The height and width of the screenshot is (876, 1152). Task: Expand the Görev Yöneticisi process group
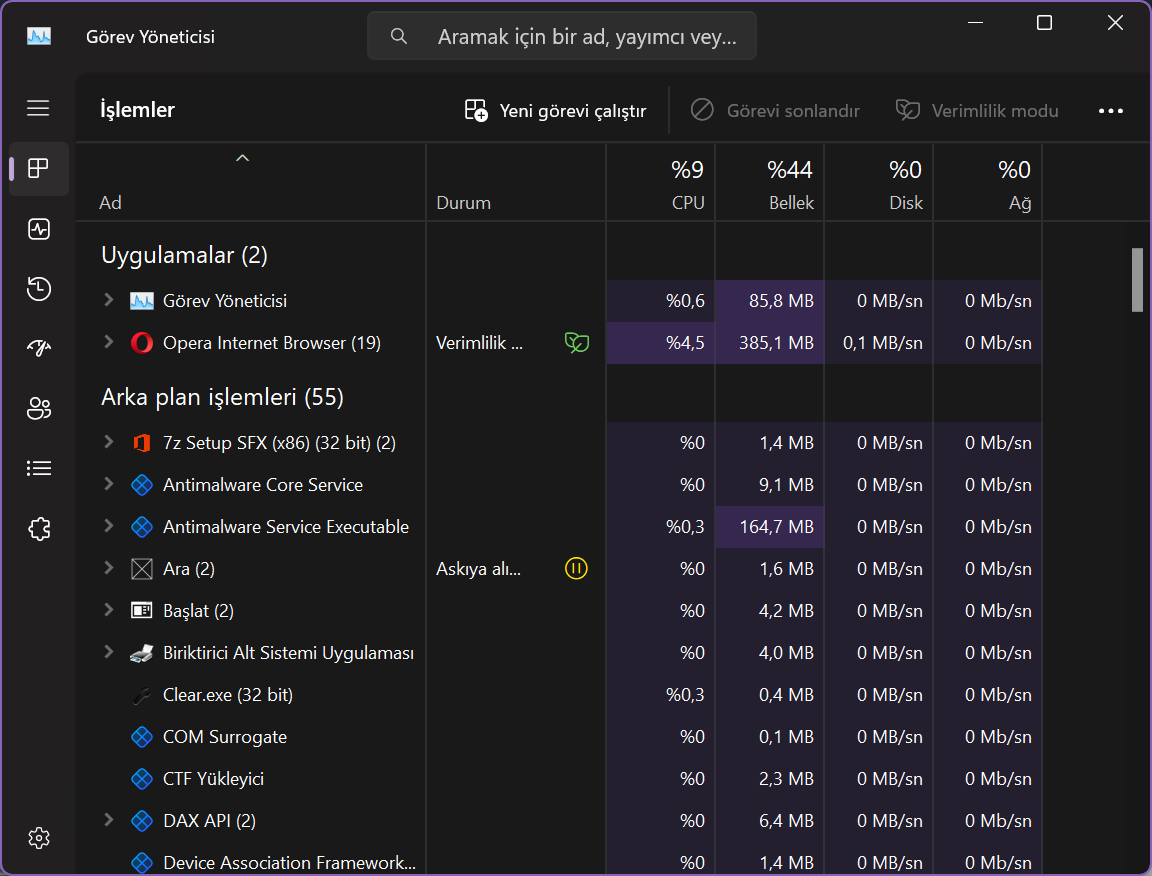[109, 300]
